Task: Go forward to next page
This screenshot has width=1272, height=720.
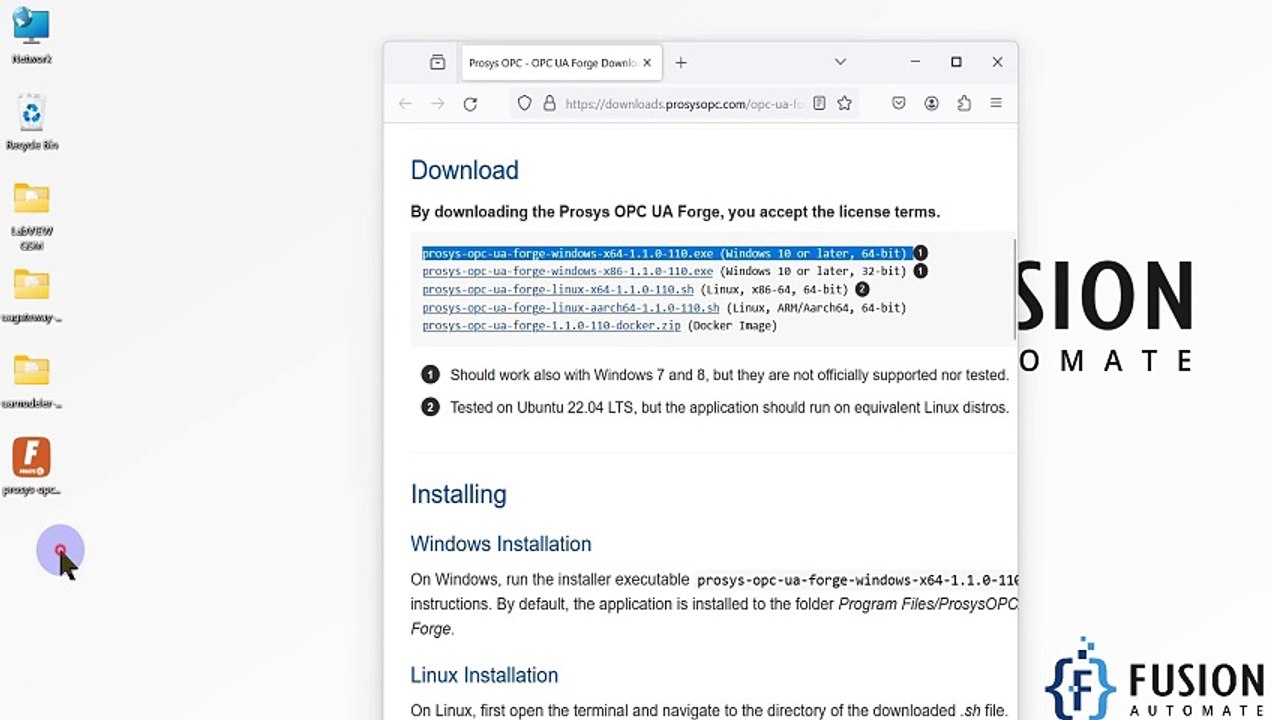Action: click(x=437, y=103)
